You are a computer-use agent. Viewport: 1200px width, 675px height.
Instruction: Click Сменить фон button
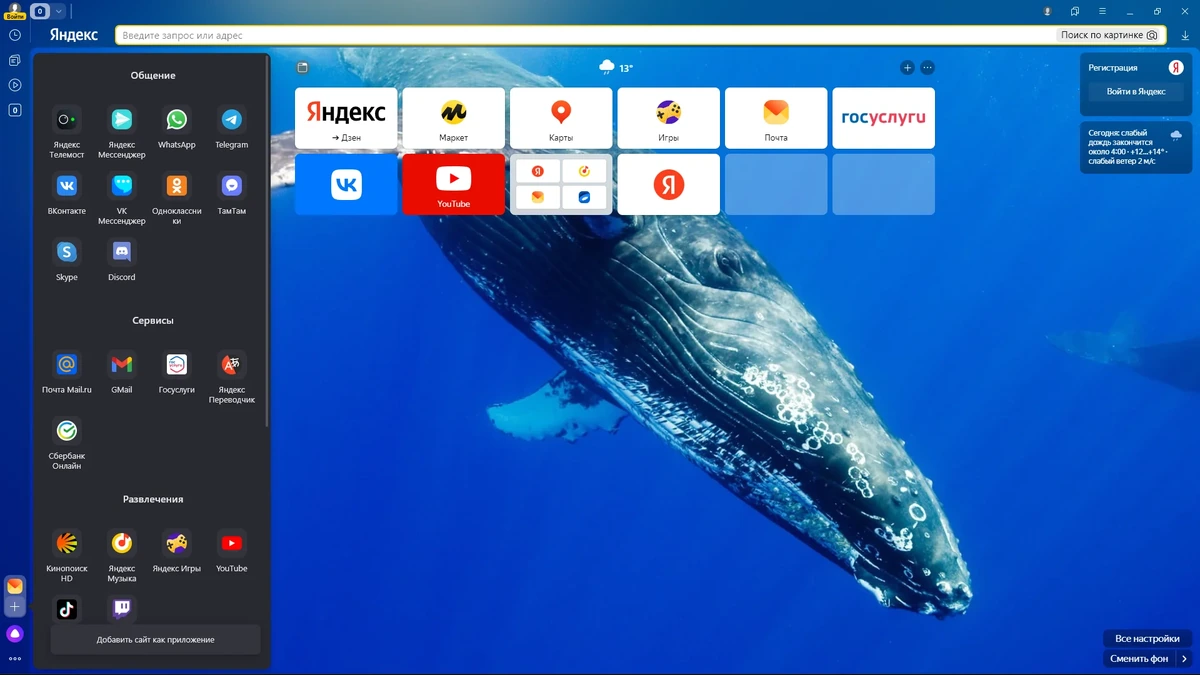(x=1139, y=659)
